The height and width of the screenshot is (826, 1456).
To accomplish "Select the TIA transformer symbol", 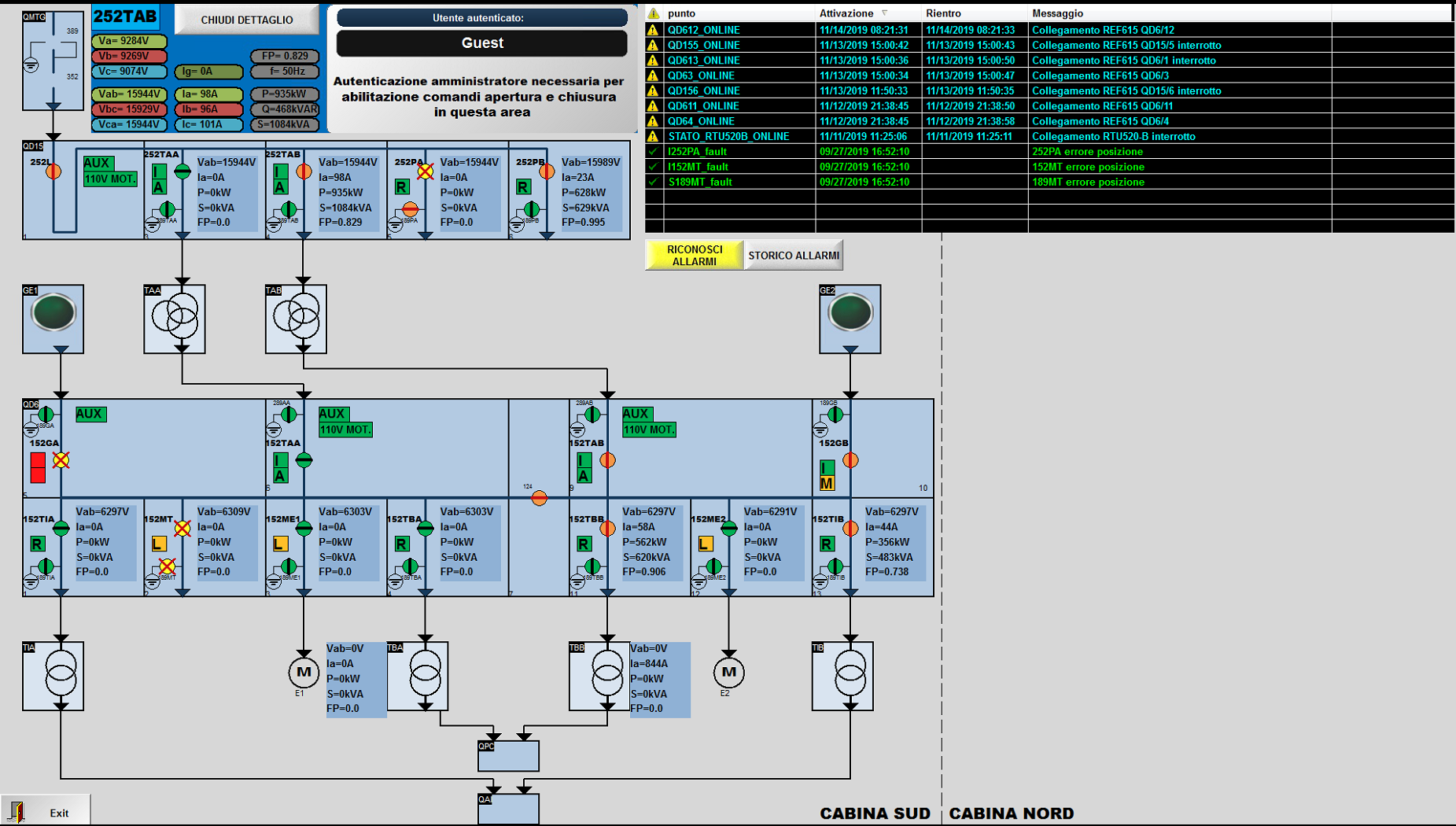I will [53, 676].
